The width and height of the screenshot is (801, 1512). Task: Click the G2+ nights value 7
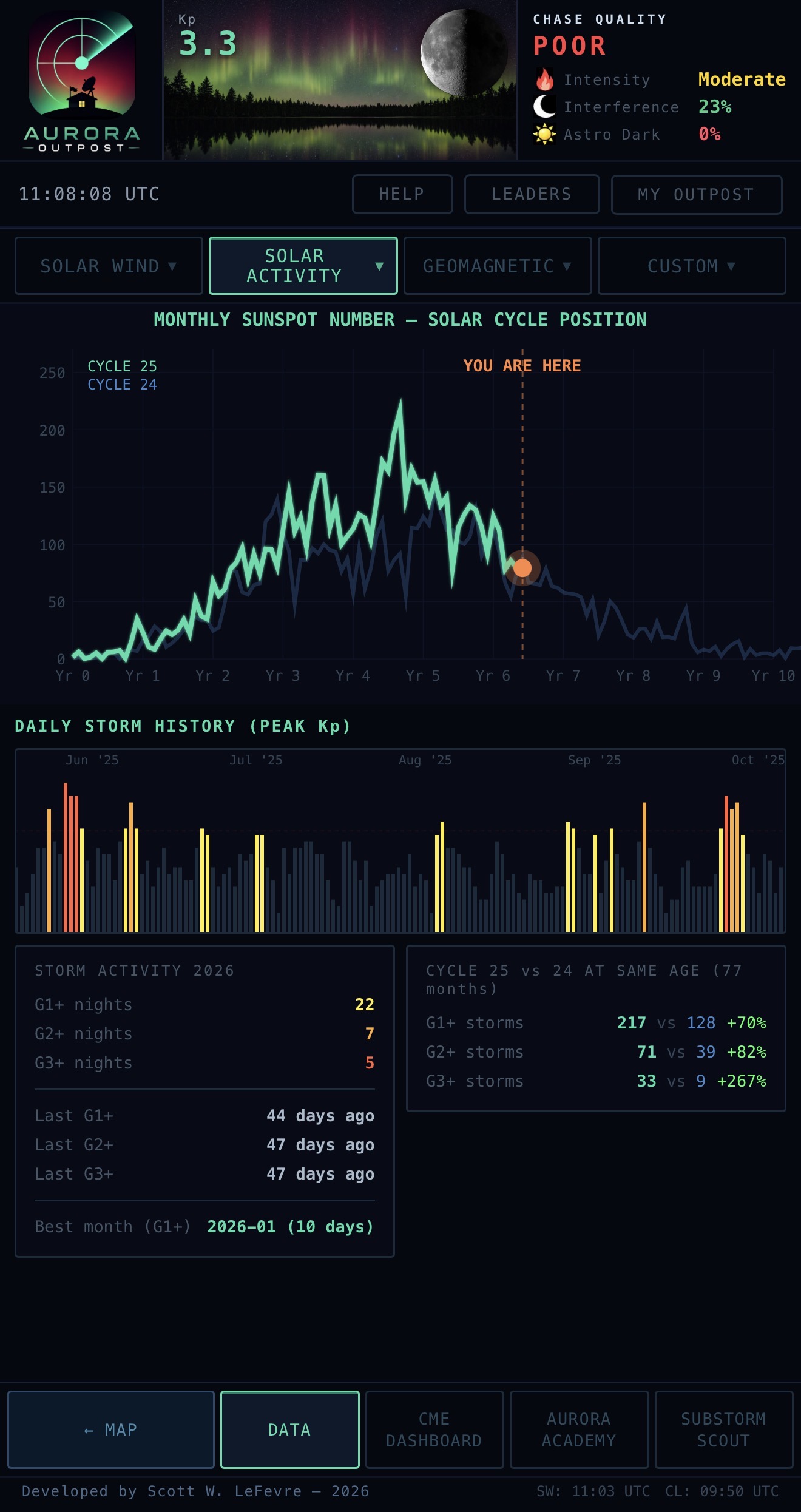click(x=370, y=1034)
